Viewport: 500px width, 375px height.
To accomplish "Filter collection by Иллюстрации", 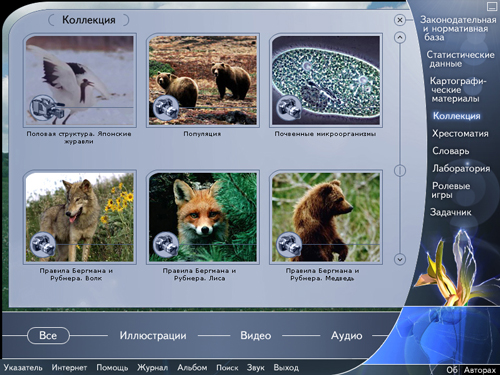I will point(153,335).
